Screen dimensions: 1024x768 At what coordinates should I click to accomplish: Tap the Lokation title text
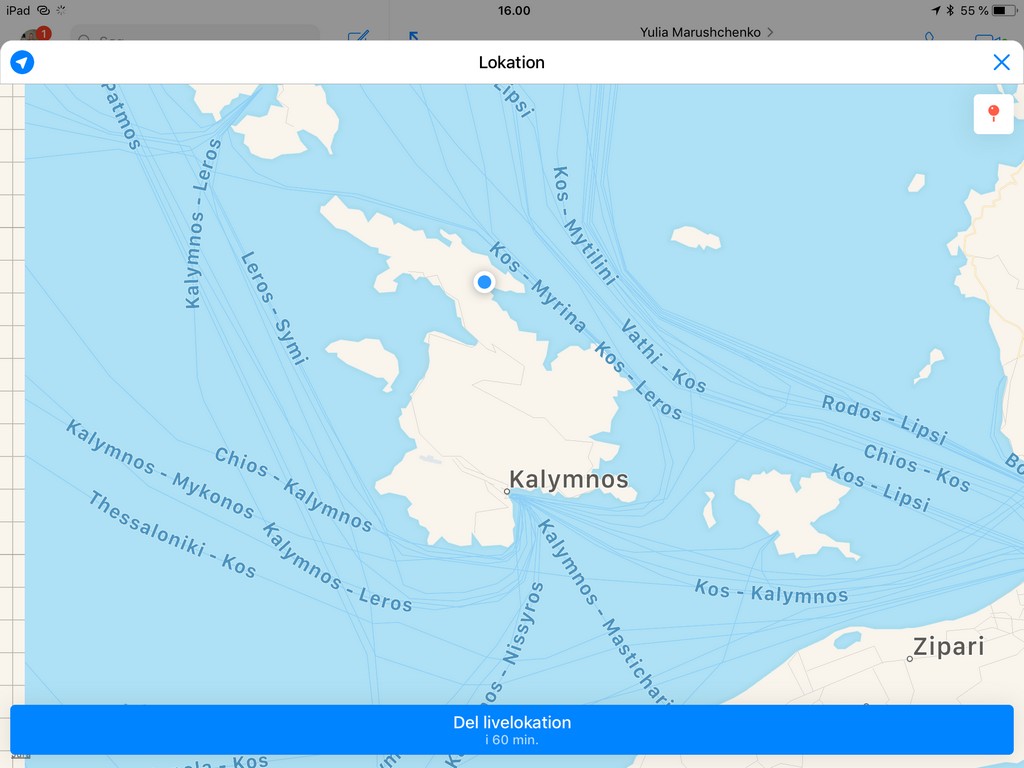pos(511,62)
